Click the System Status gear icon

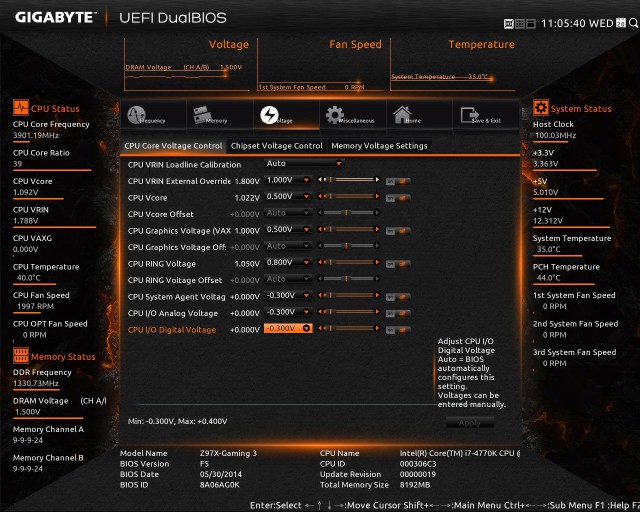pos(540,108)
